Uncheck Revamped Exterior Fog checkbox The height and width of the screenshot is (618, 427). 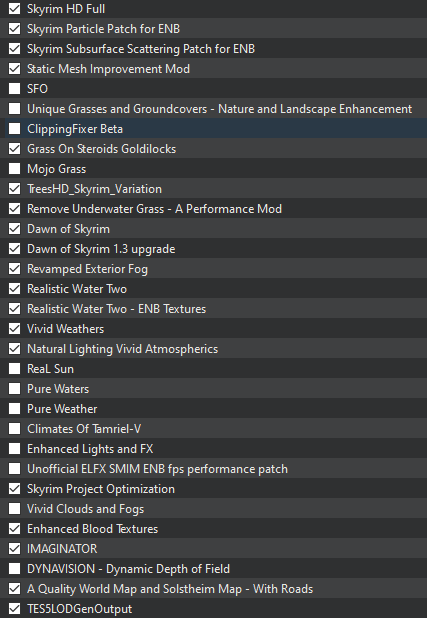click(15, 269)
